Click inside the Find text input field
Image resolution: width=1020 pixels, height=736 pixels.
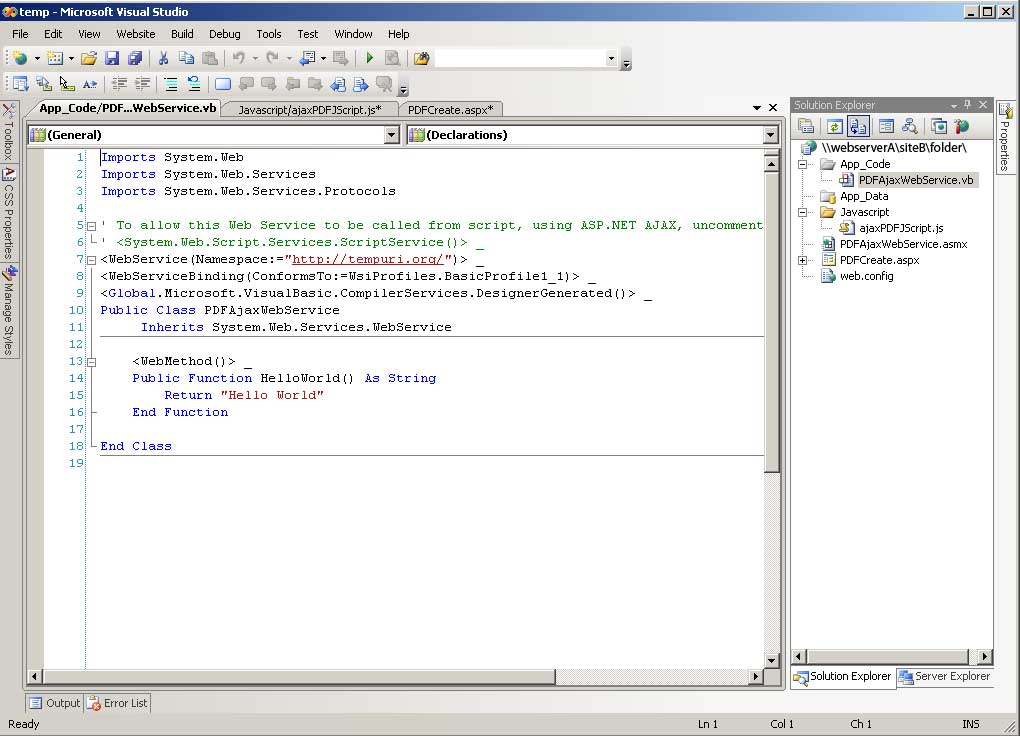tap(519, 59)
